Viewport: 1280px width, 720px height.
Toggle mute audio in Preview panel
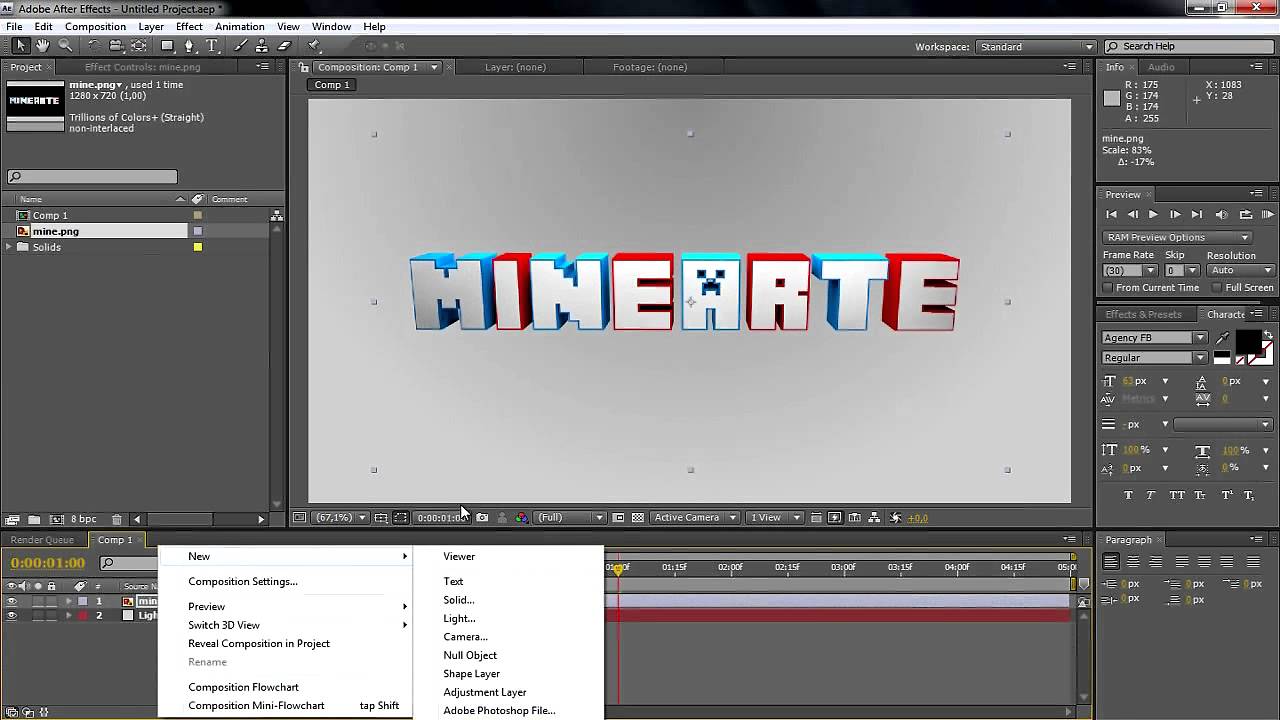tap(1221, 215)
